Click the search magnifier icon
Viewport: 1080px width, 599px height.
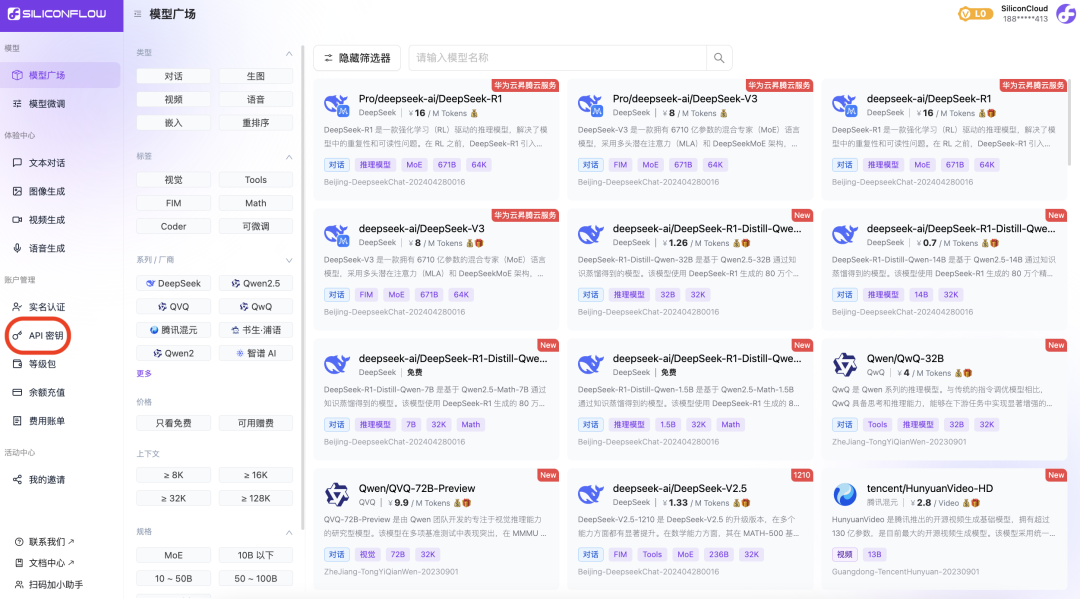(719, 58)
